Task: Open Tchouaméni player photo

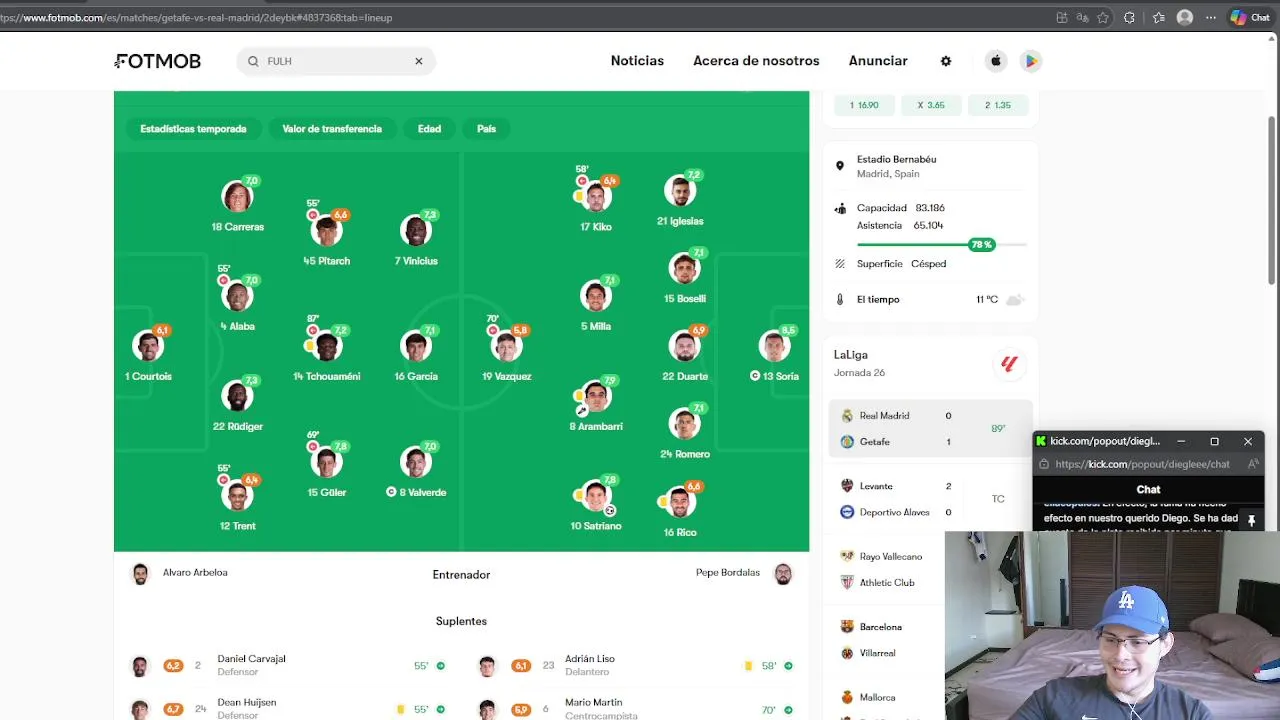Action: click(326, 346)
